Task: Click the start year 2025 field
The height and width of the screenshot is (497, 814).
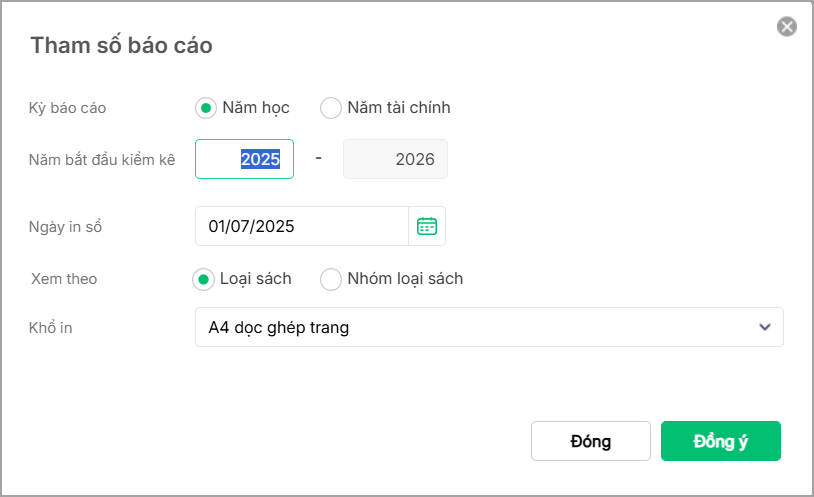Action: [x=245, y=159]
